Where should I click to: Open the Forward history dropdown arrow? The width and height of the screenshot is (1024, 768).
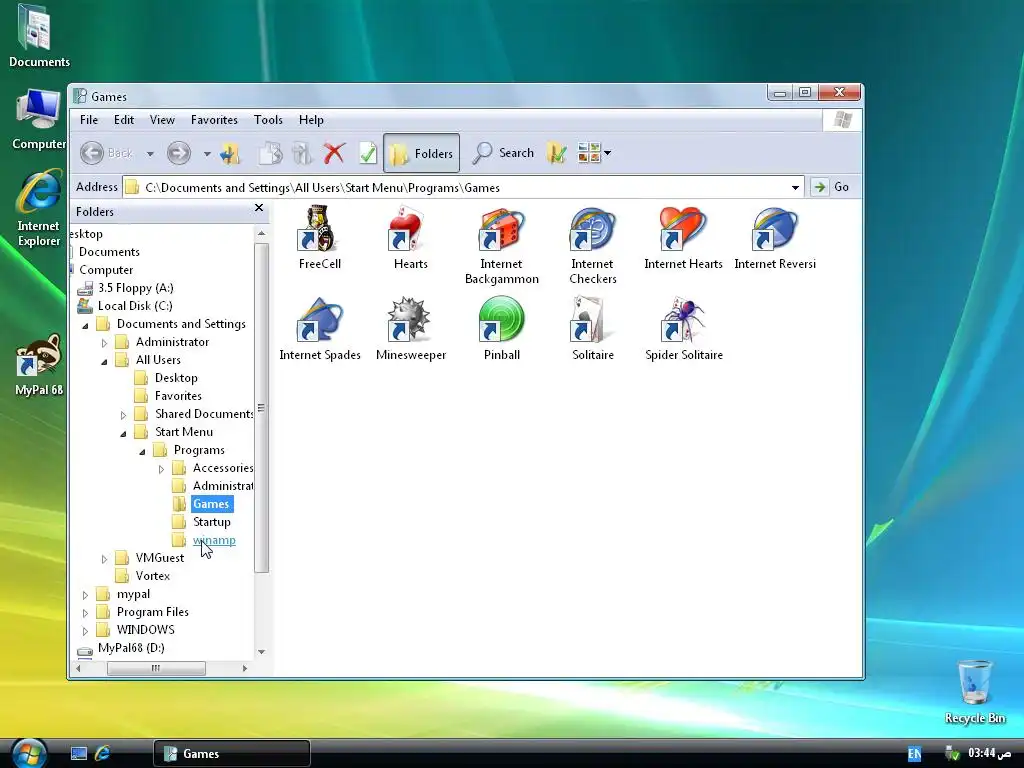click(207, 153)
